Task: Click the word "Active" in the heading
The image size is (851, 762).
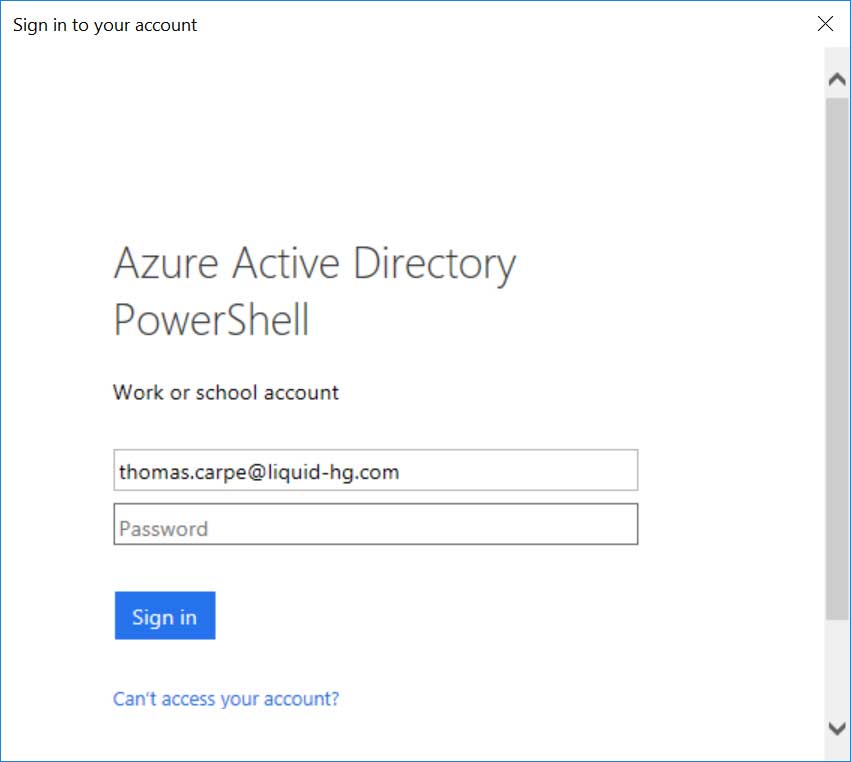Action: (x=286, y=264)
